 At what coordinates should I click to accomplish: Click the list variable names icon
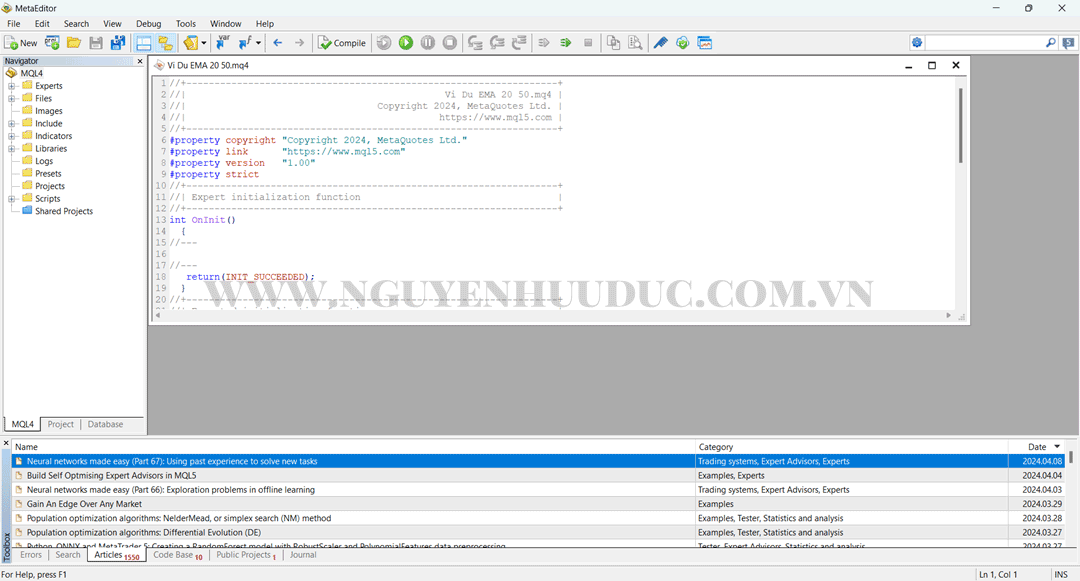pos(222,43)
